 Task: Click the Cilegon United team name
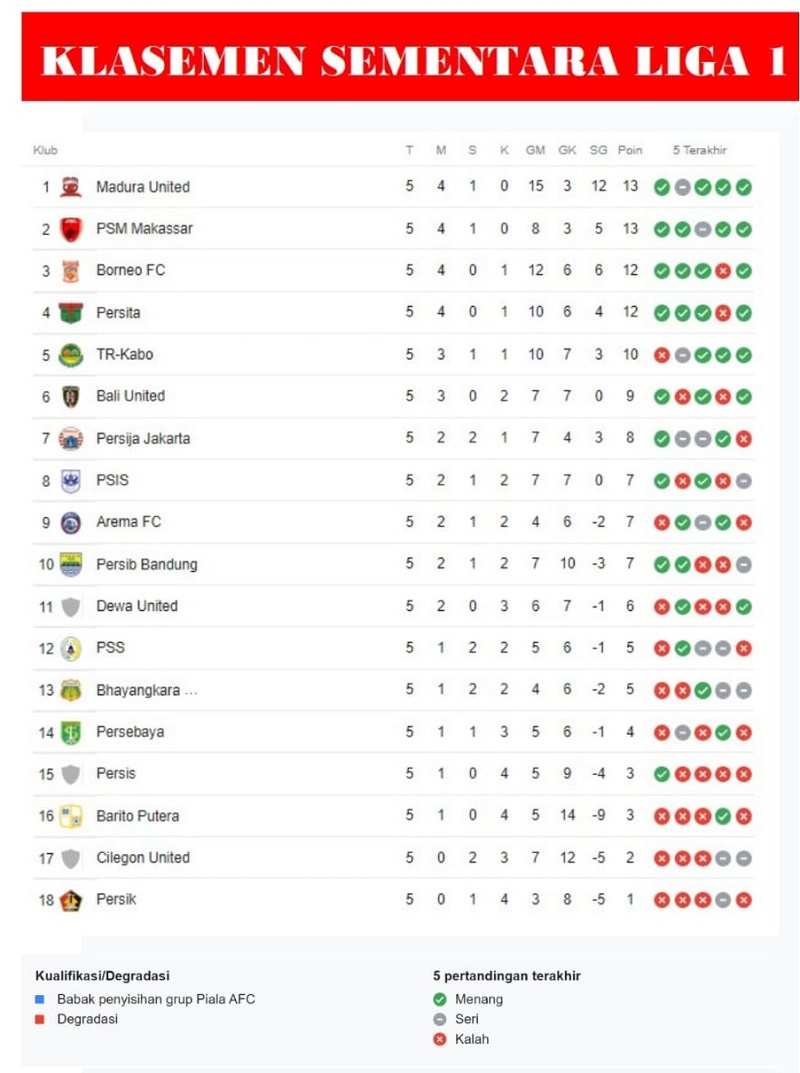click(x=143, y=857)
